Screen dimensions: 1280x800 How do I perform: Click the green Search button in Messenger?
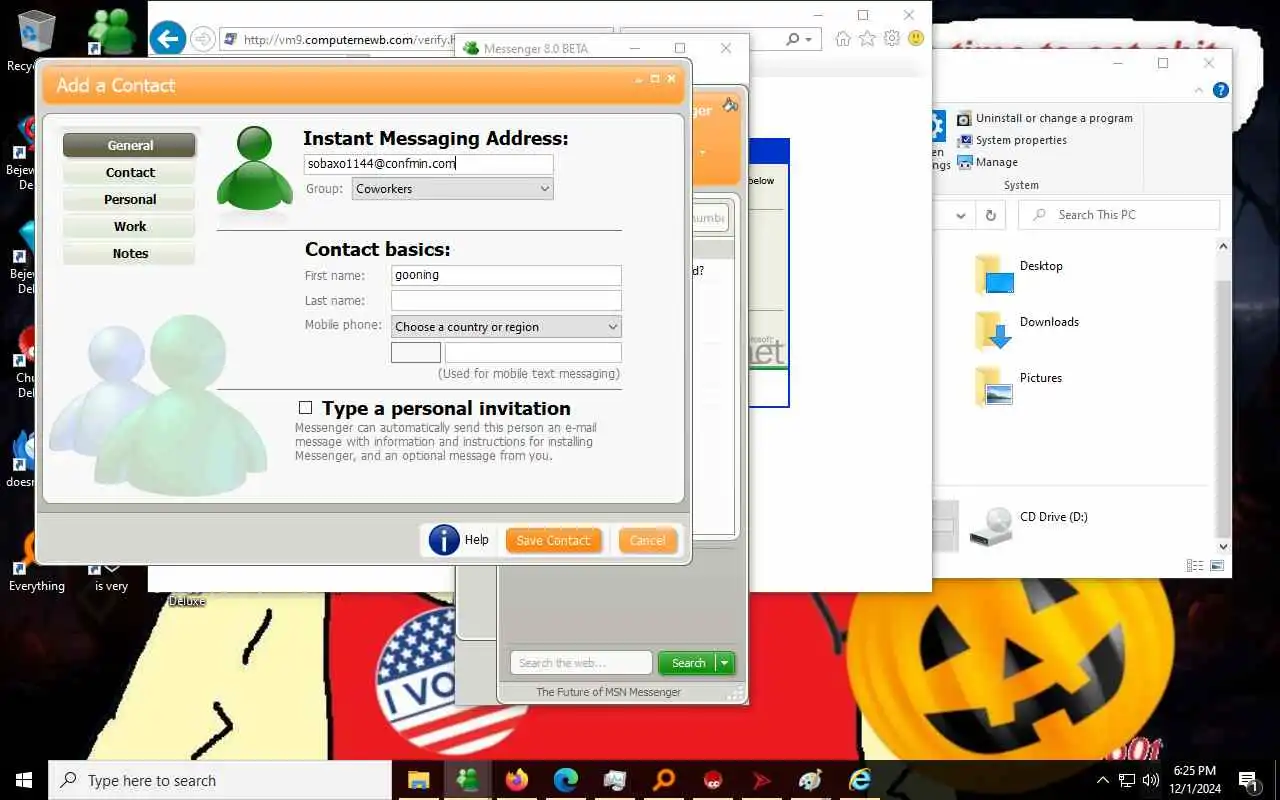pos(688,663)
